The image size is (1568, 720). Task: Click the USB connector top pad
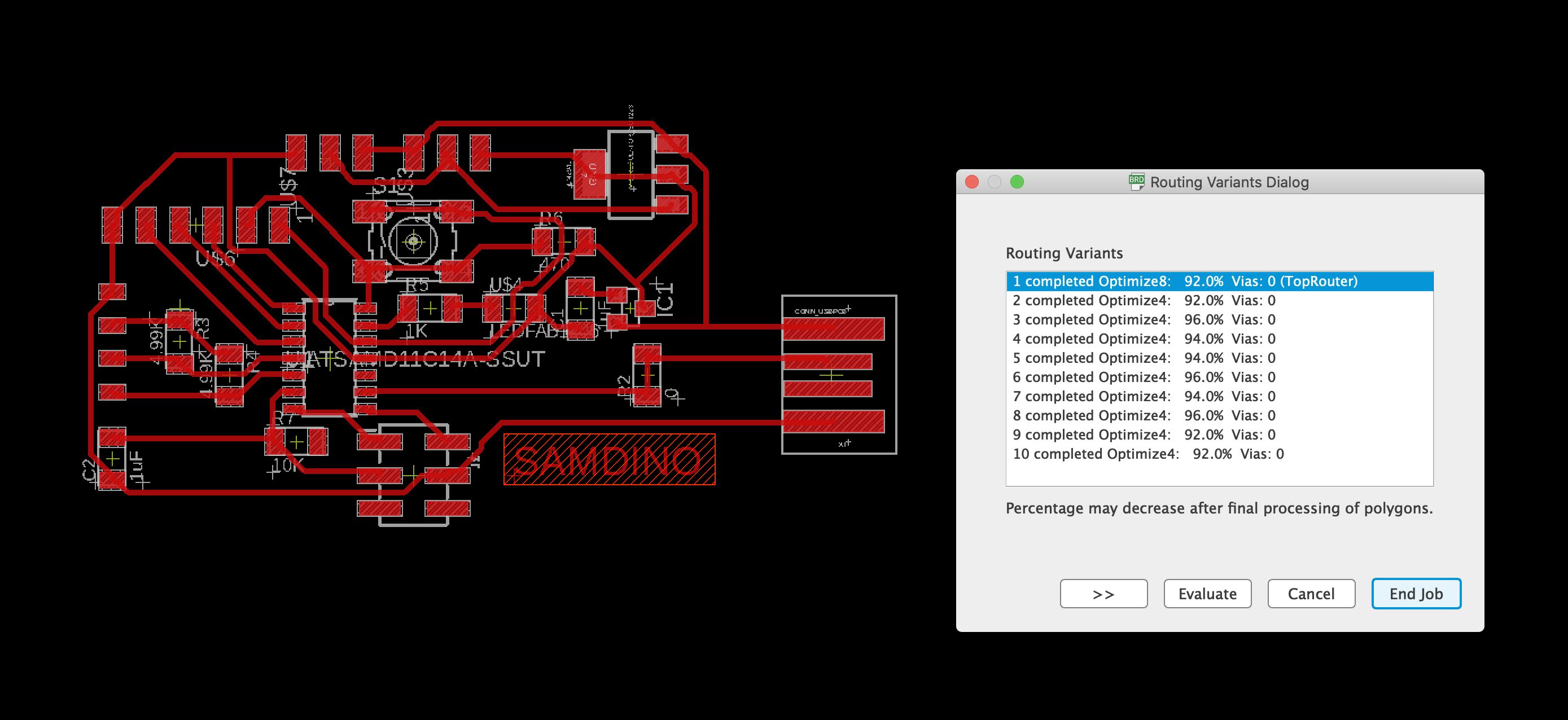pos(833,328)
